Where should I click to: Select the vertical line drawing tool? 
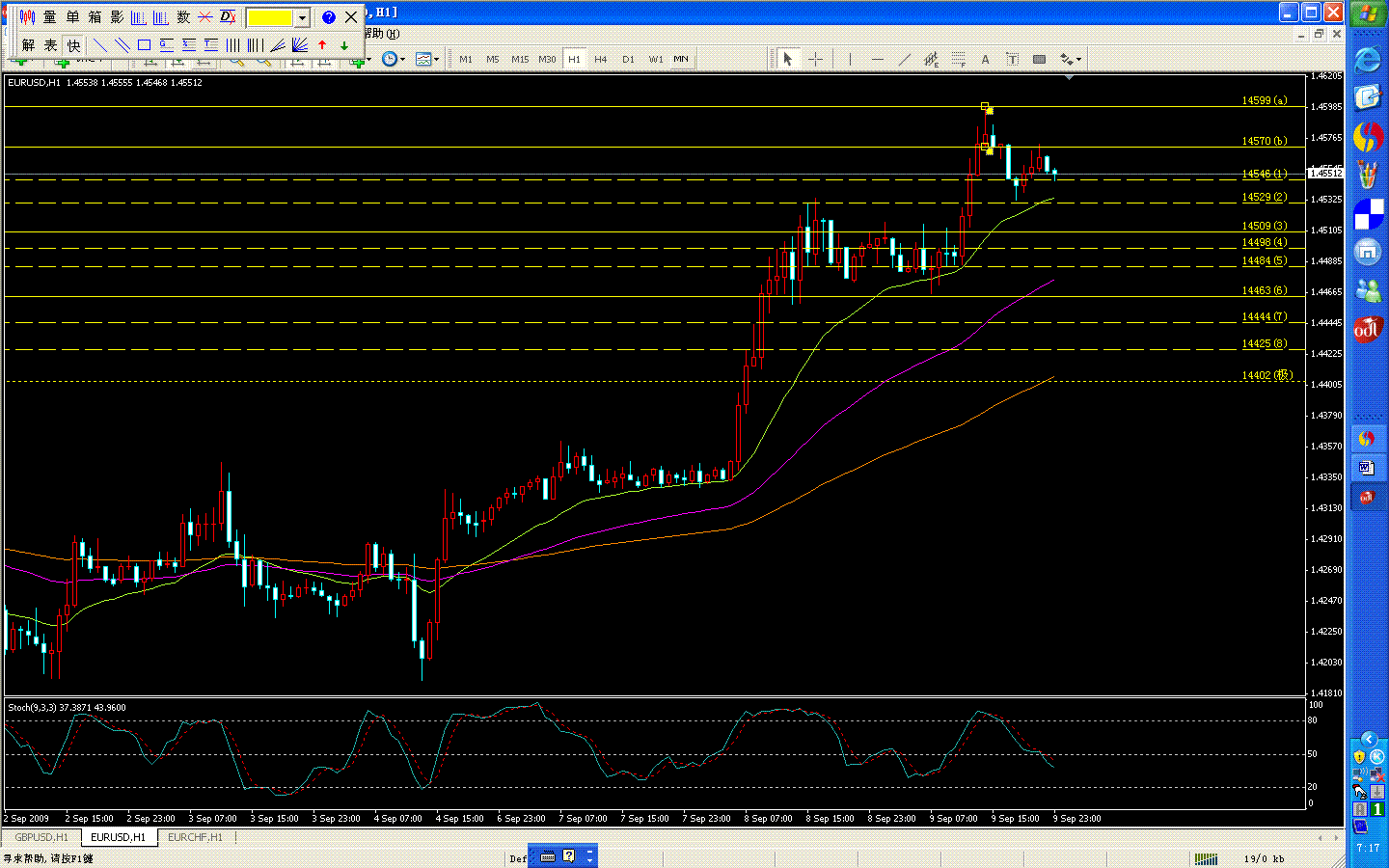pyautogui.click(x=850, y=60)
